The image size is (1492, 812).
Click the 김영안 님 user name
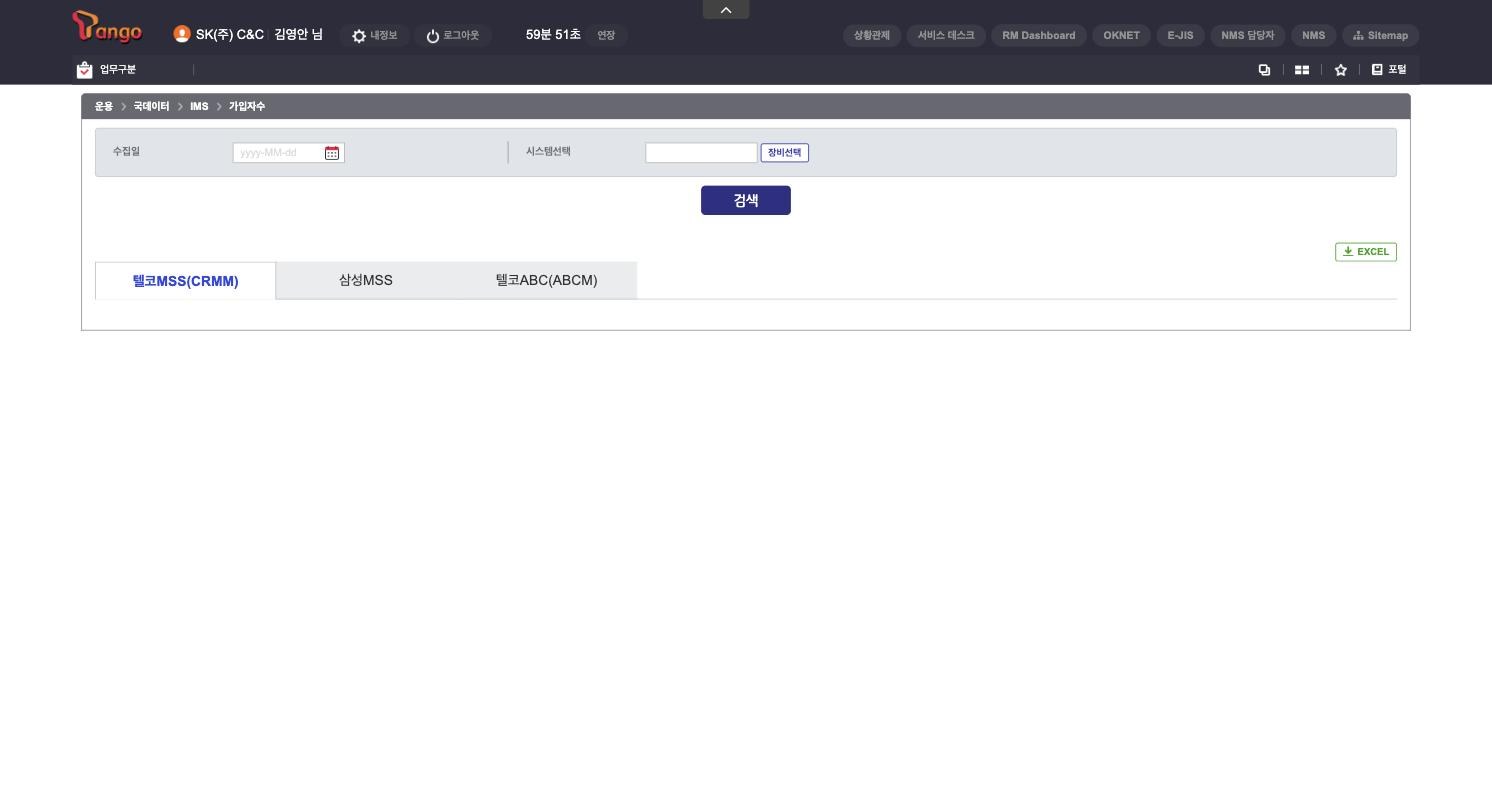coord(298,35)
